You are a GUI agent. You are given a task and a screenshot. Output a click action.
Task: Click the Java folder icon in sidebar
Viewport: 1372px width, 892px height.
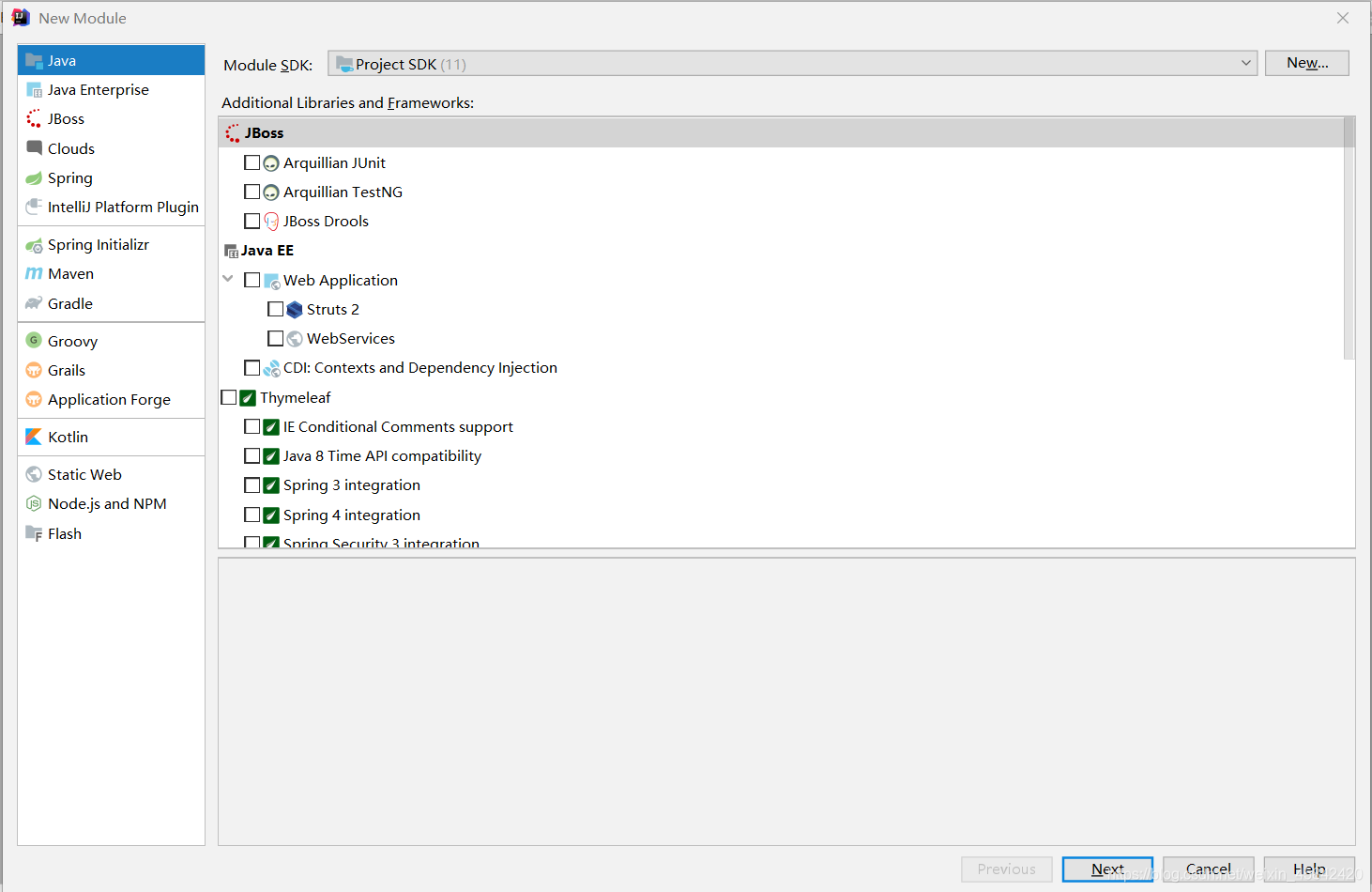tap(34, 61)
